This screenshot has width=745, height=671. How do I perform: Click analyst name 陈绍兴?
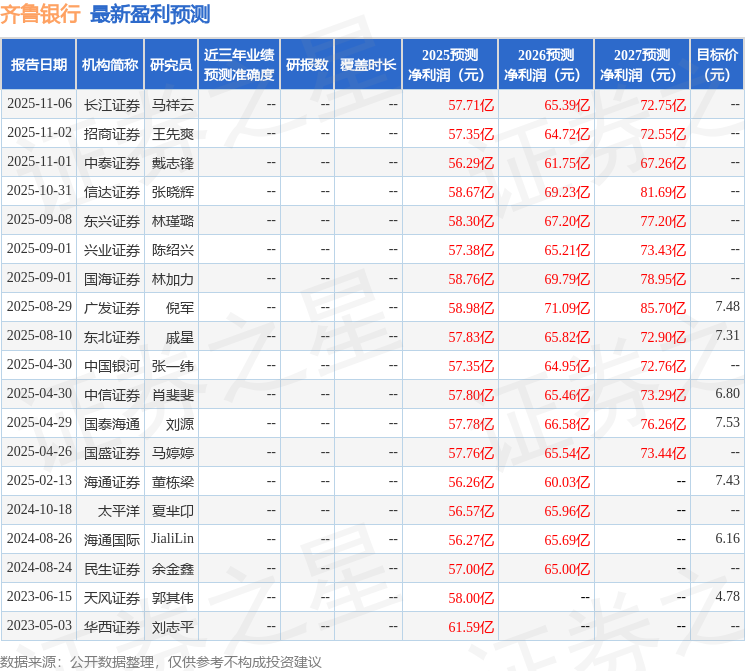click(x=173, y=250)
